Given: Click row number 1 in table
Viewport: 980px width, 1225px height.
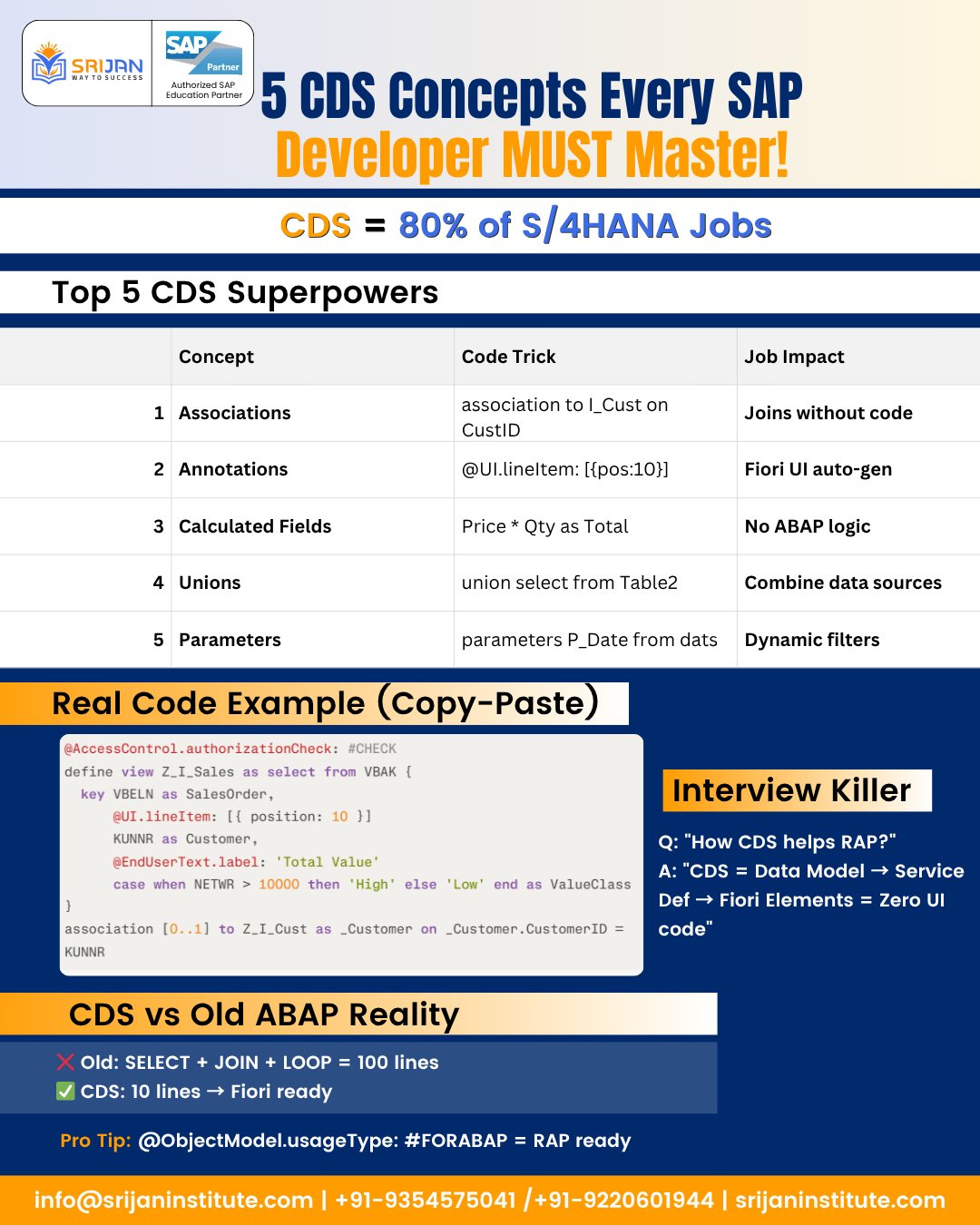Looking at the screenshot, I should (x=159, y=413).
